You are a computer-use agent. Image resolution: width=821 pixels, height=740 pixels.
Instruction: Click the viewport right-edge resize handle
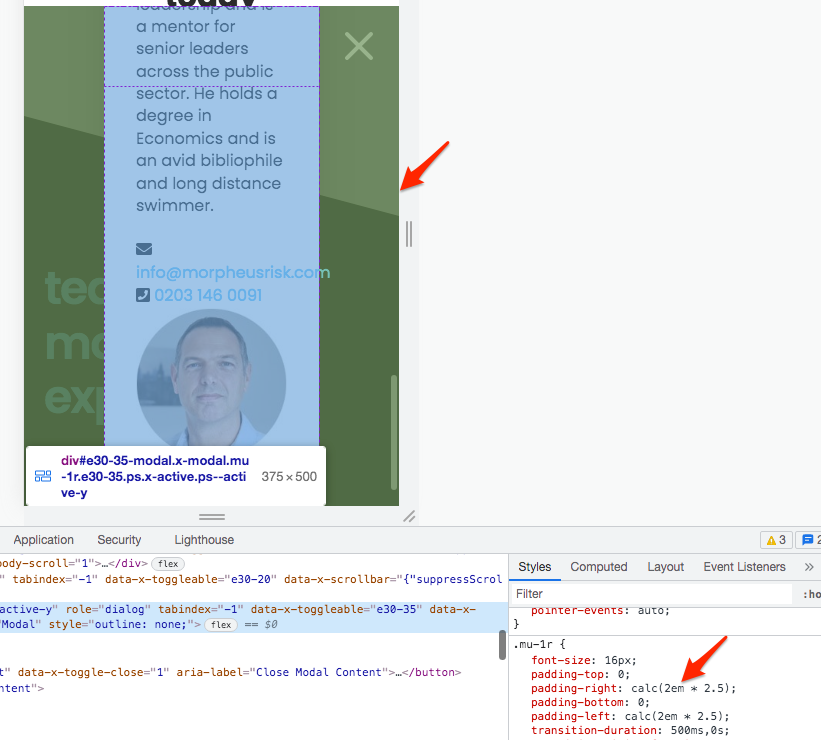click(409, 233)
